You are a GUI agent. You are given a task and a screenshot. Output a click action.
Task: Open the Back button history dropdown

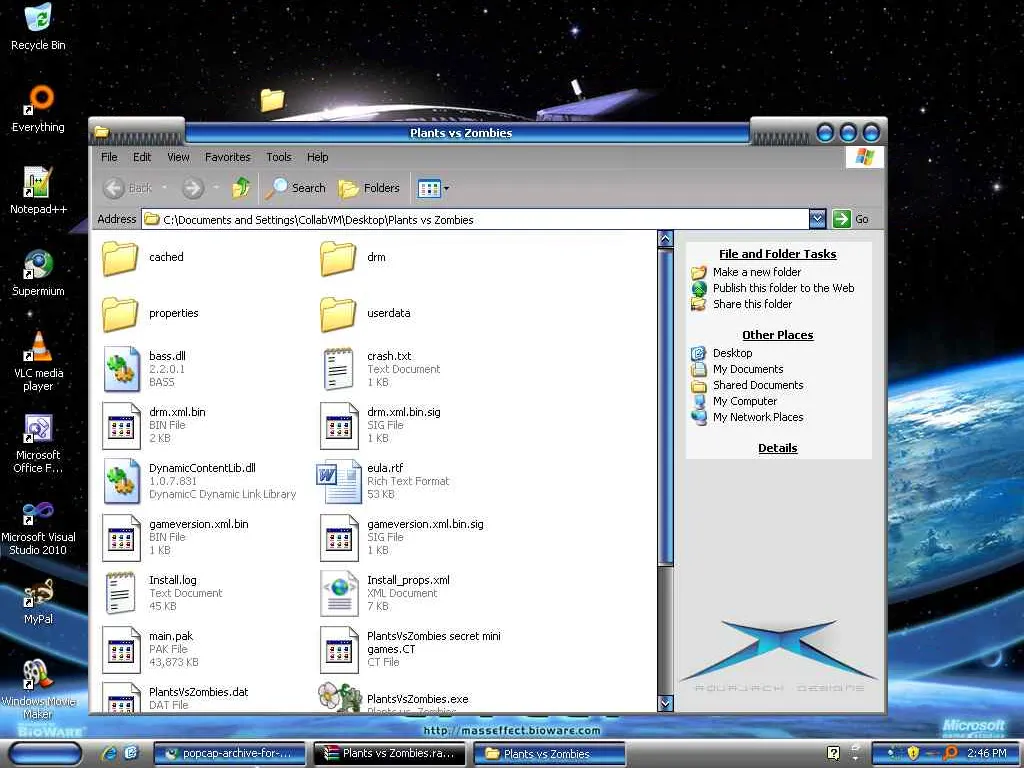coord(164,188)
